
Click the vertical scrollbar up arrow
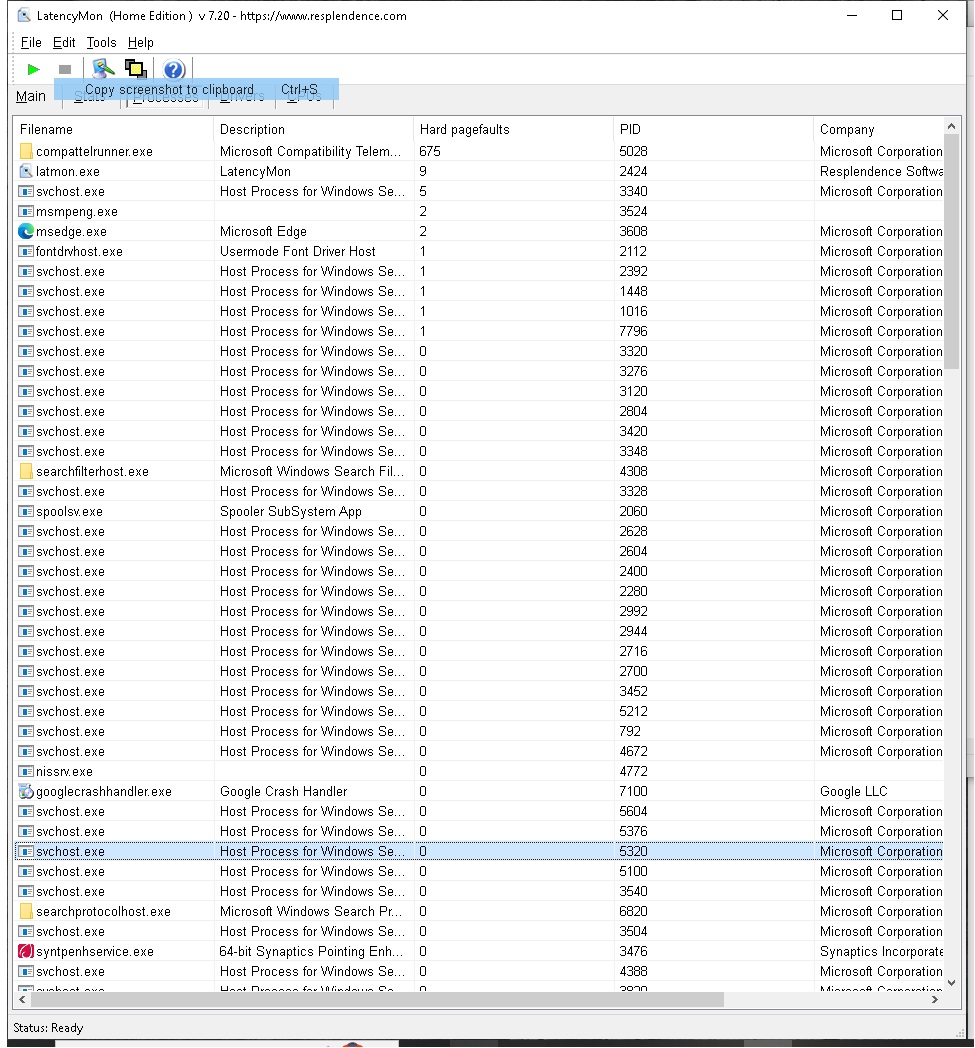952,126
